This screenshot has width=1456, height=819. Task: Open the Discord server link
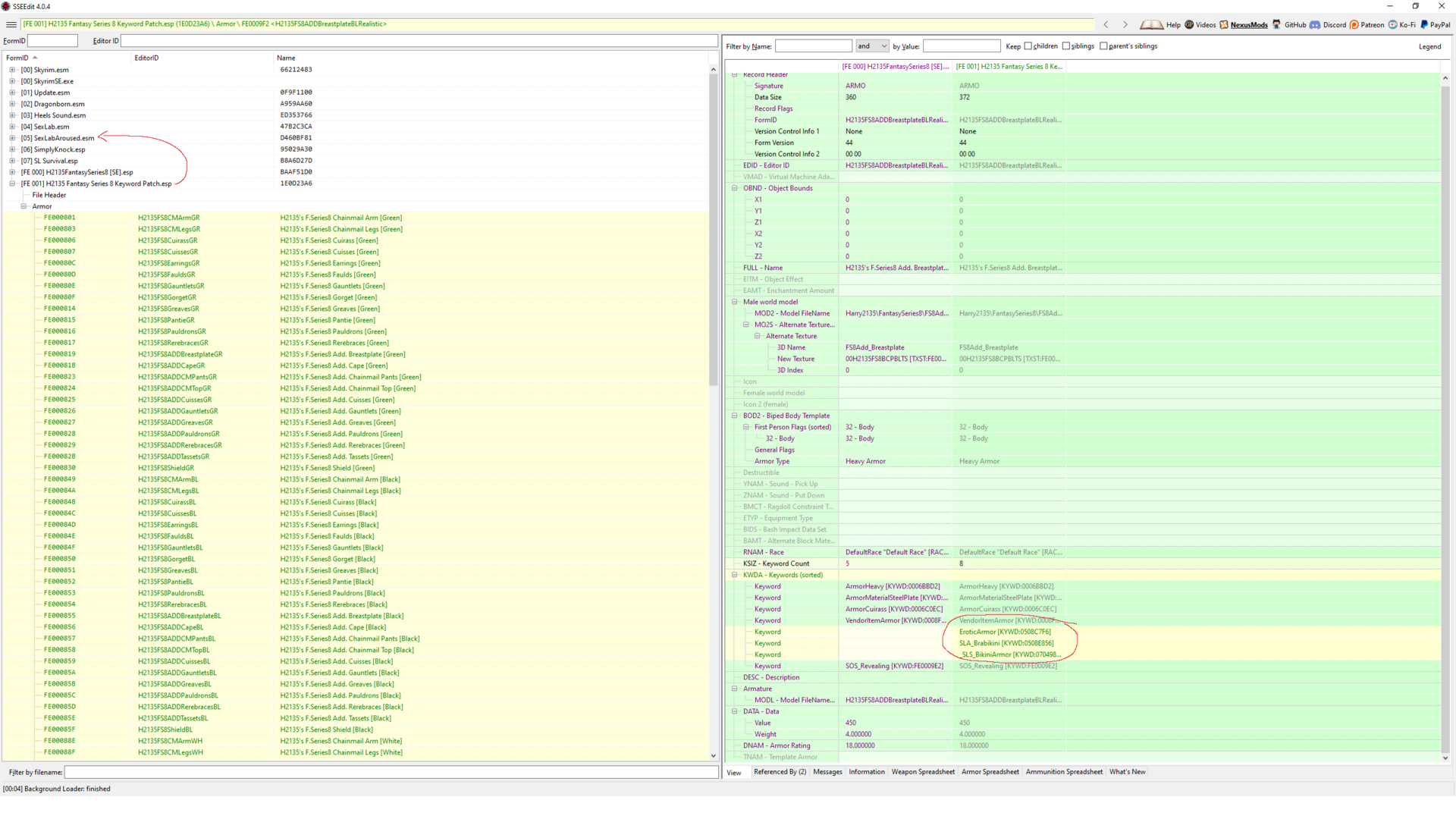tap(1328, 25)
